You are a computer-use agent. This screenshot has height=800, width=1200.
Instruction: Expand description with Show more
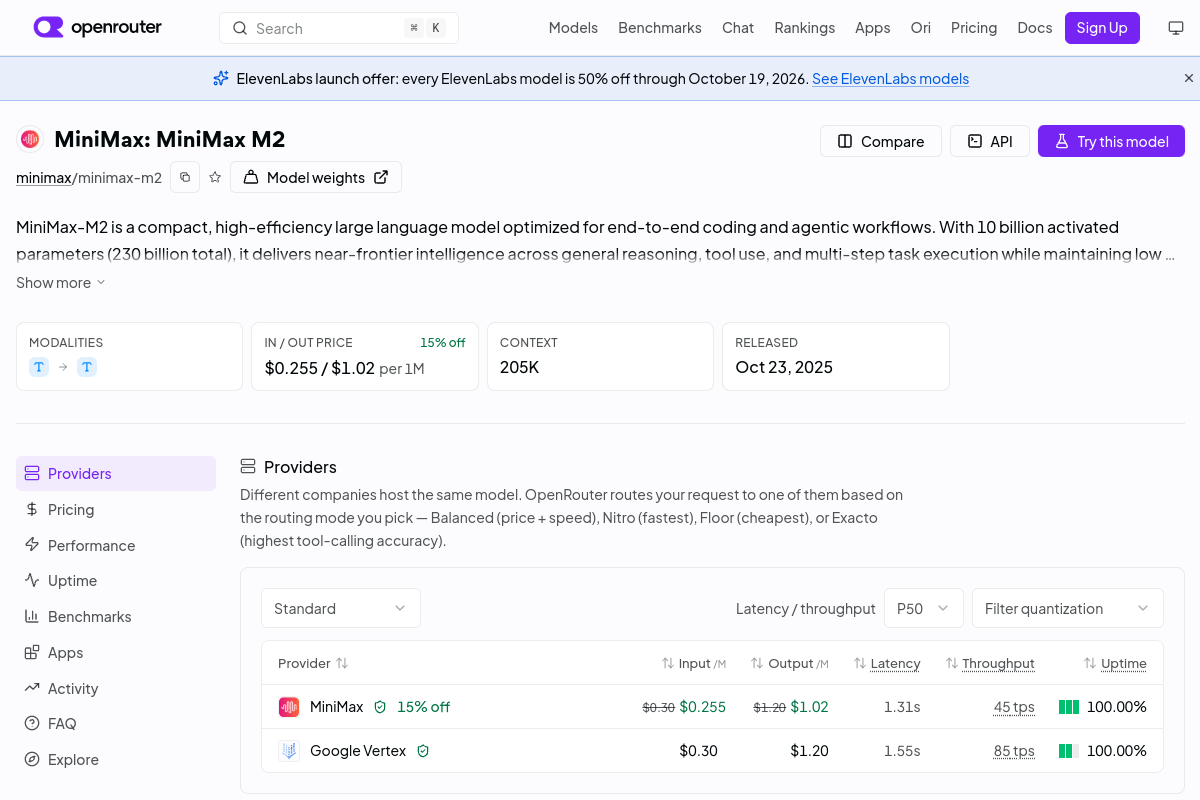click(x=60, y=283)
